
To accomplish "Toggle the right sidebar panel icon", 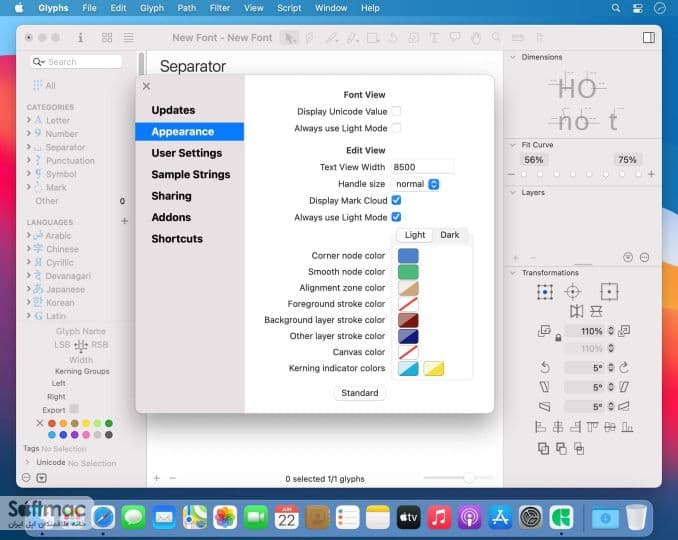I will [x=649, y=38].
